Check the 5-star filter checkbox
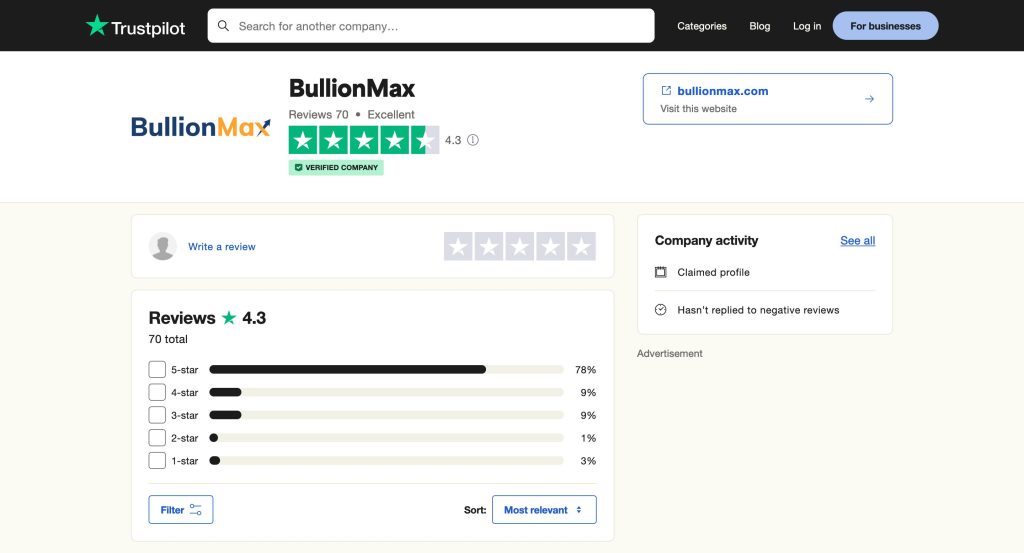The width and height of the screenshot is (1024, 553). click(x=157, y=369)
